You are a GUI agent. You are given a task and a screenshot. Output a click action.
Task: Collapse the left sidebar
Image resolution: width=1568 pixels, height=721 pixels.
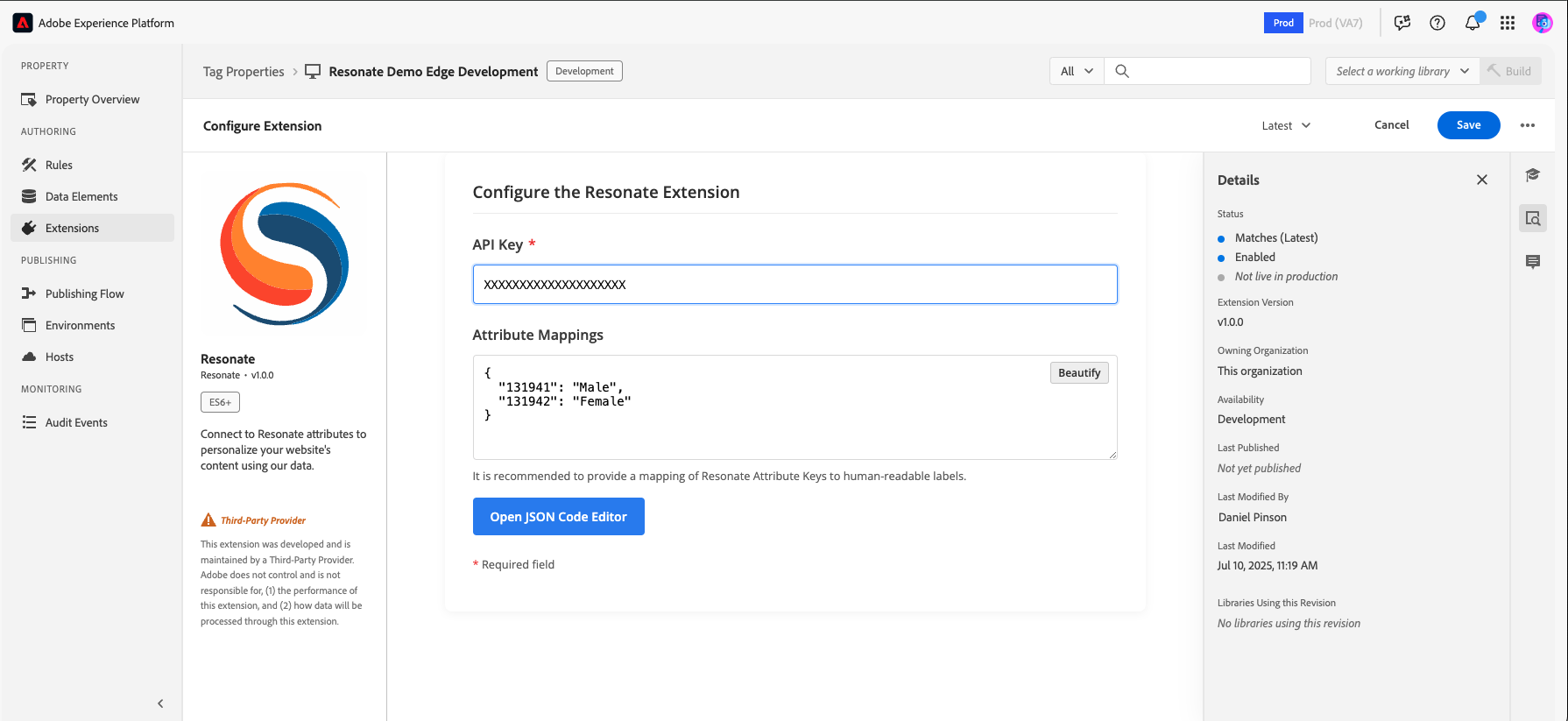(160, 703)
